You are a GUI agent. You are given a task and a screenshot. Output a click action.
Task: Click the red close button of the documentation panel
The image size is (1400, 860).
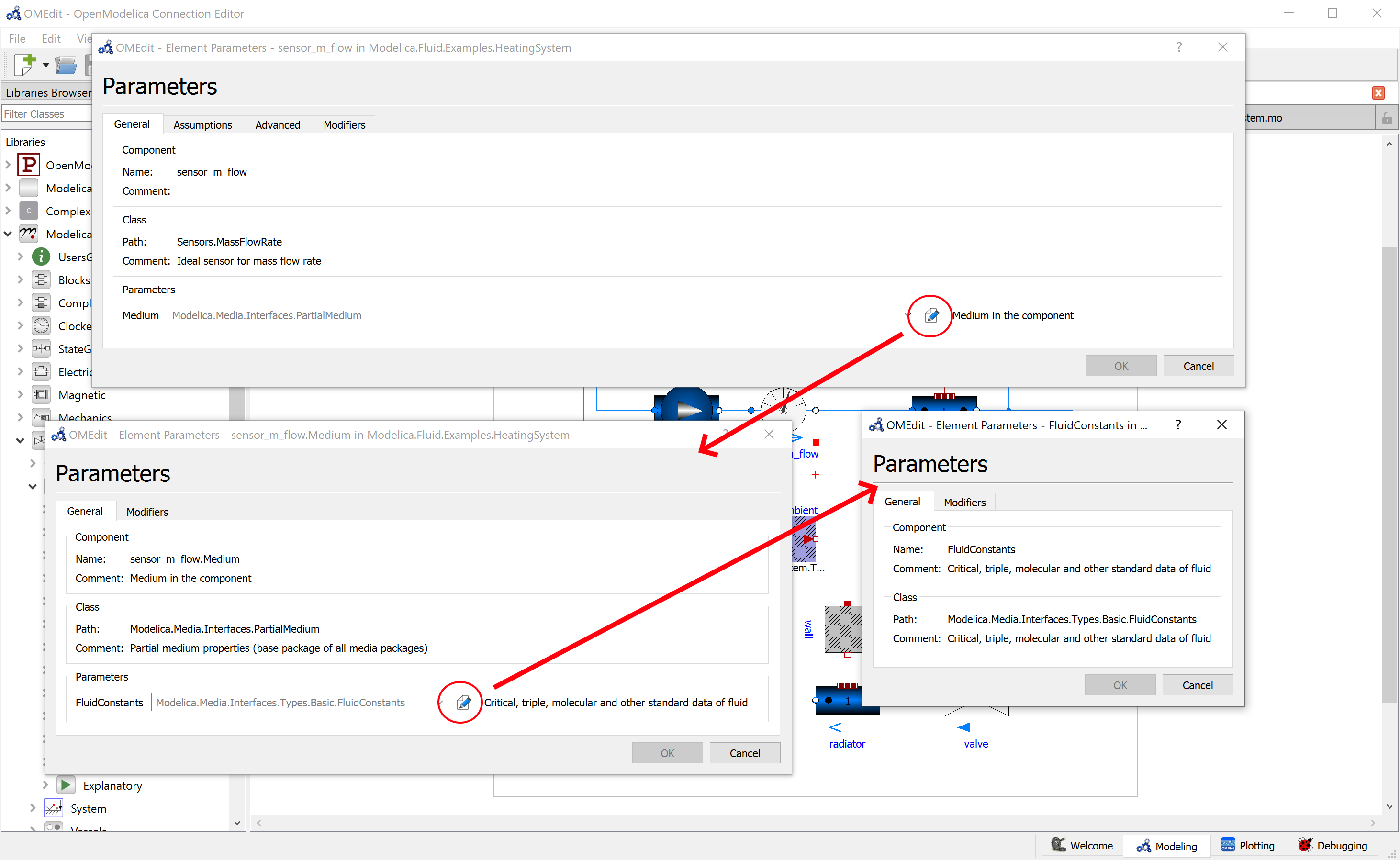click(x=1378, y=93)
